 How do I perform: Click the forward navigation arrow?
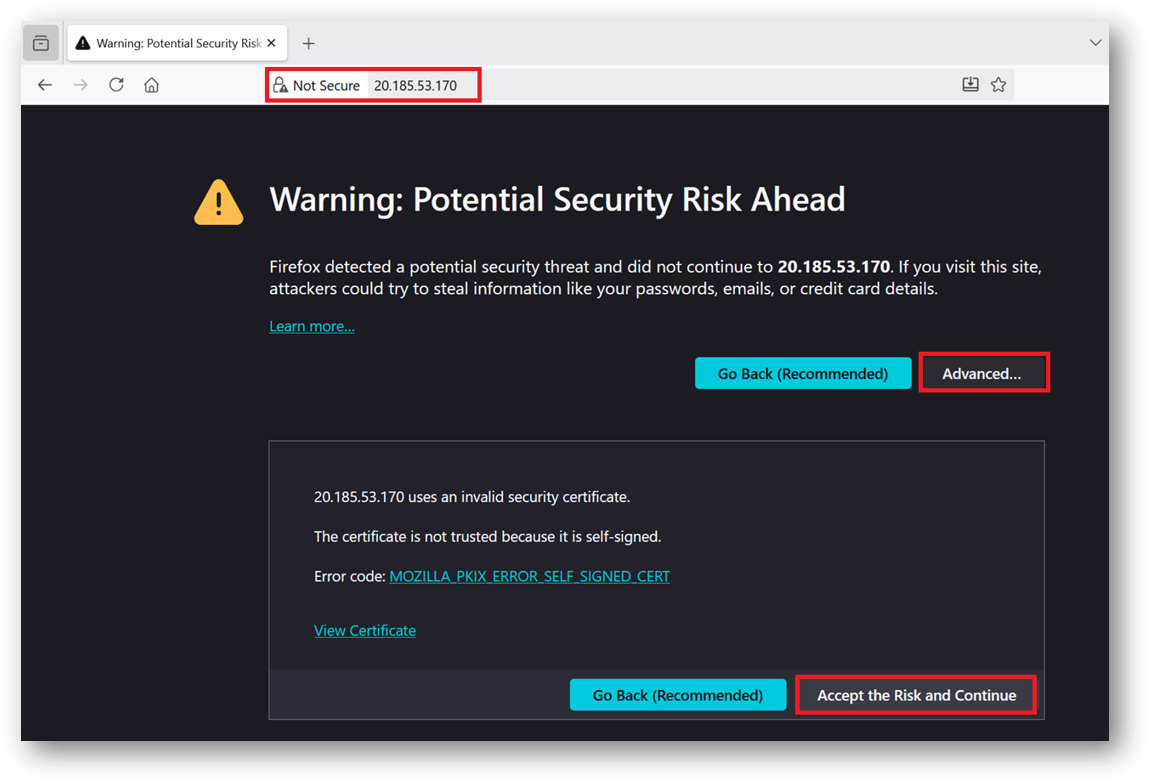(80, 85)
